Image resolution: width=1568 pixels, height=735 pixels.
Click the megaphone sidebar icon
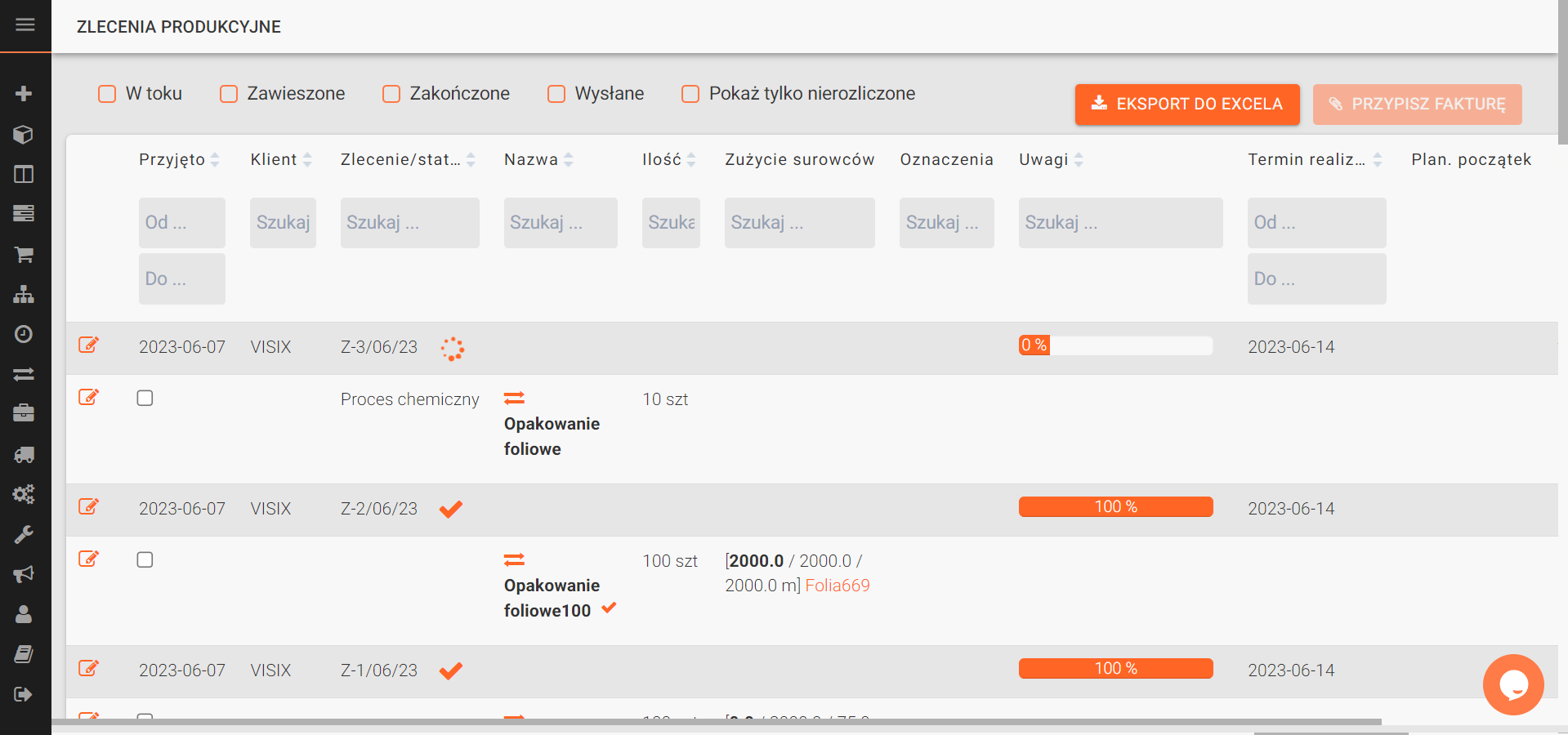point(24,574)
